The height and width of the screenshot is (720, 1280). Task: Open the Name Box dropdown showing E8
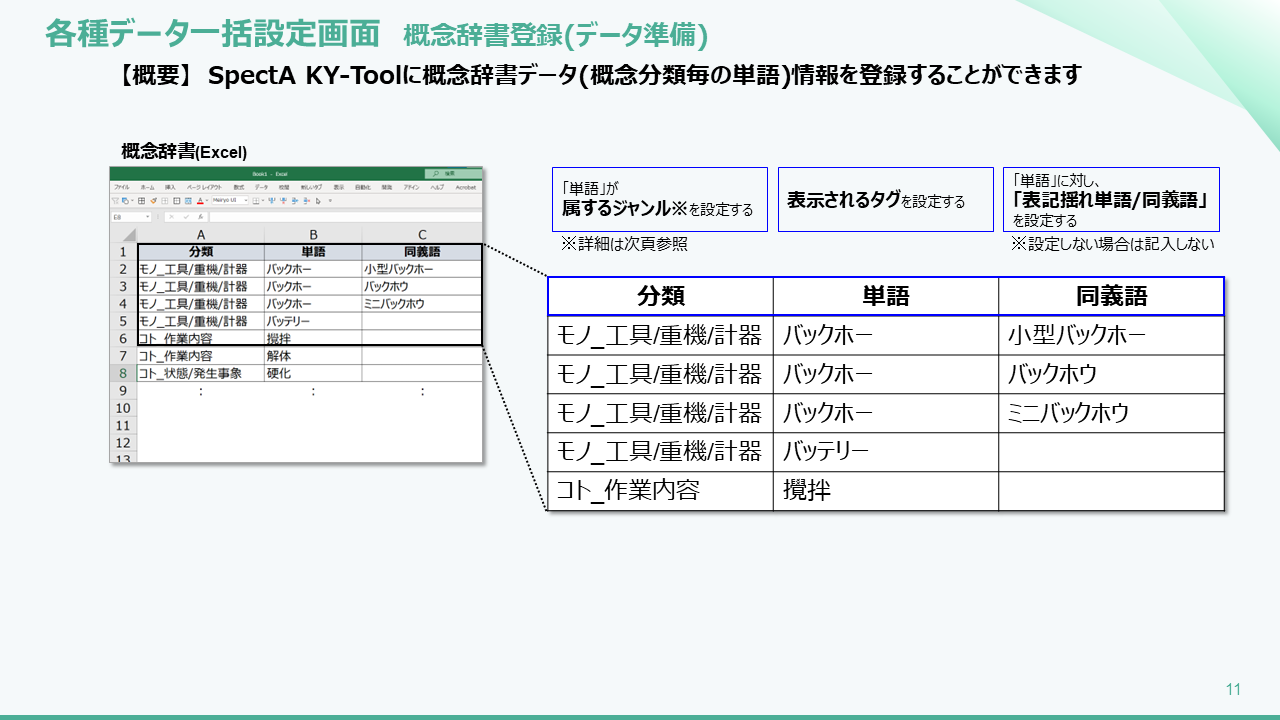[147, 215]
